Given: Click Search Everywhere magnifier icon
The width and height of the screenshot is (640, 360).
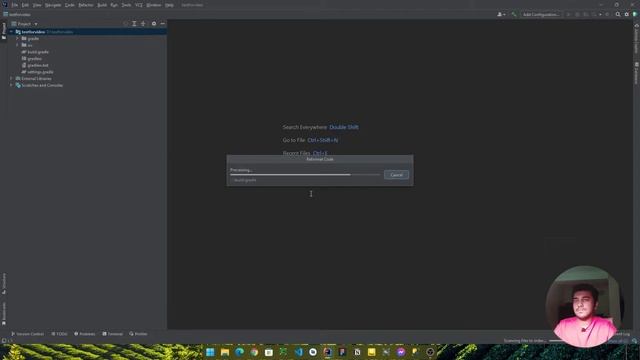Looking at the screenshot, I should [618, 14].
